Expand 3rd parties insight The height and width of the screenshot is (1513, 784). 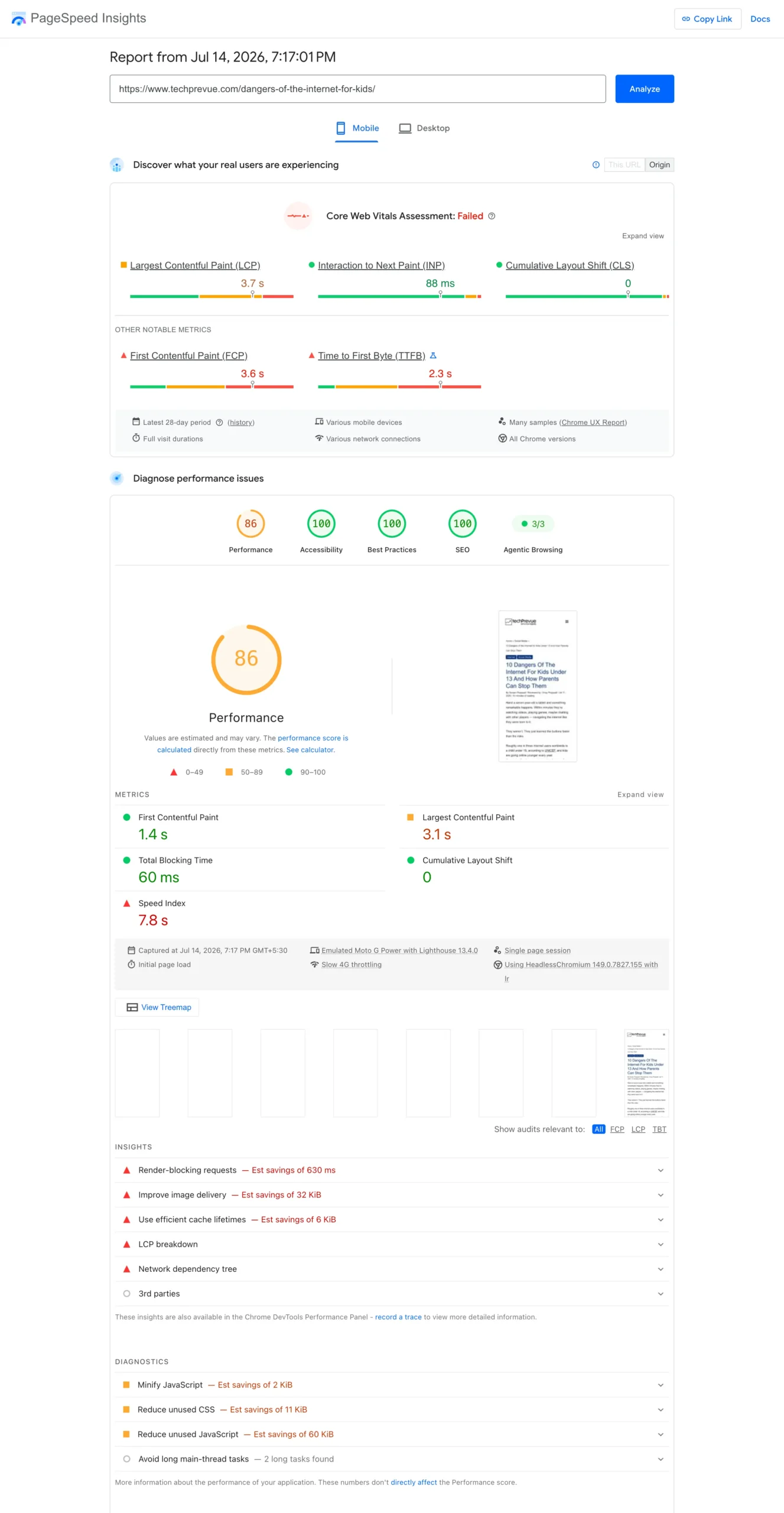click(392, 1294)
